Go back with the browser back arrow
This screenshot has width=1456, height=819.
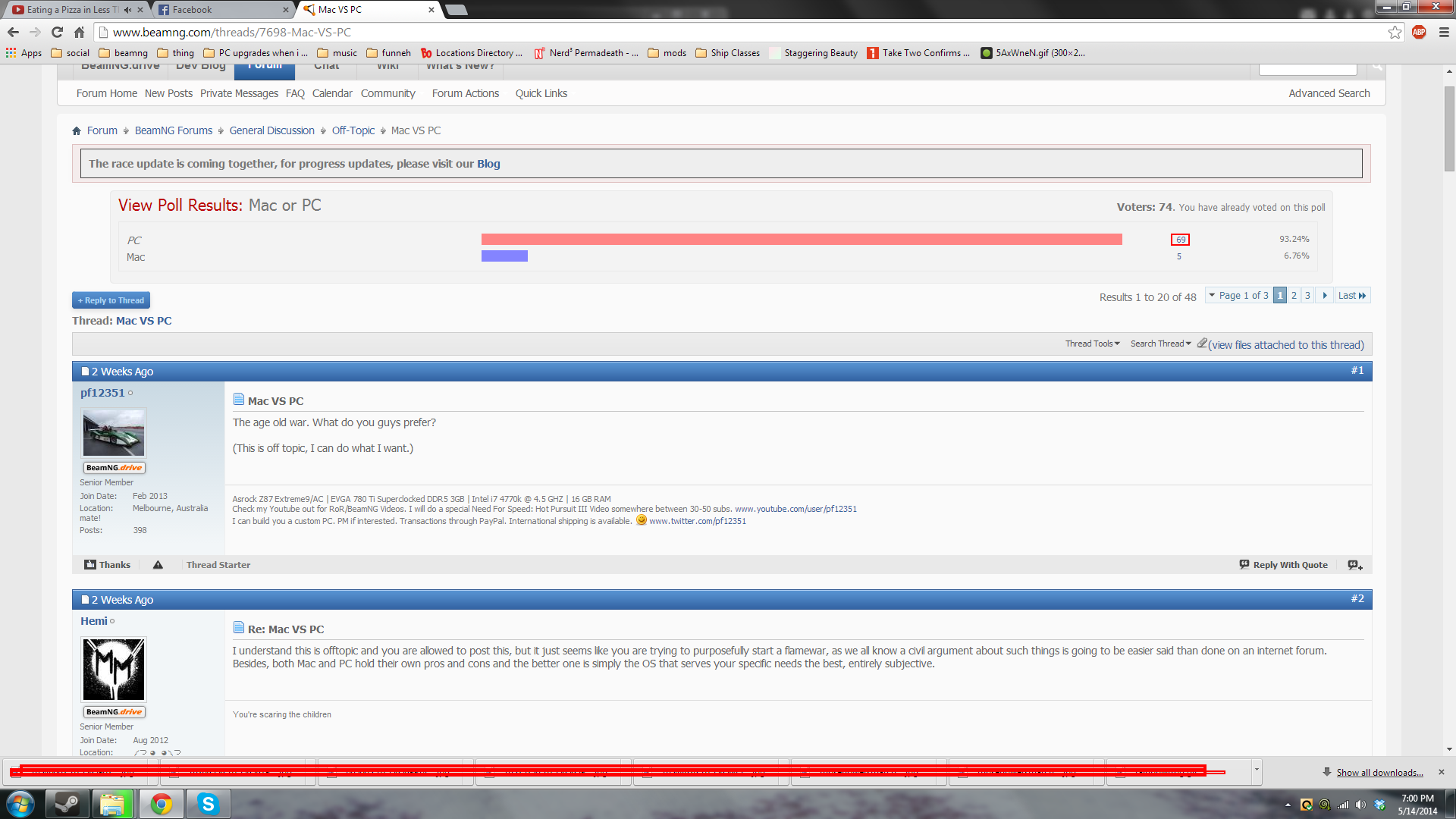click(13, 32)
